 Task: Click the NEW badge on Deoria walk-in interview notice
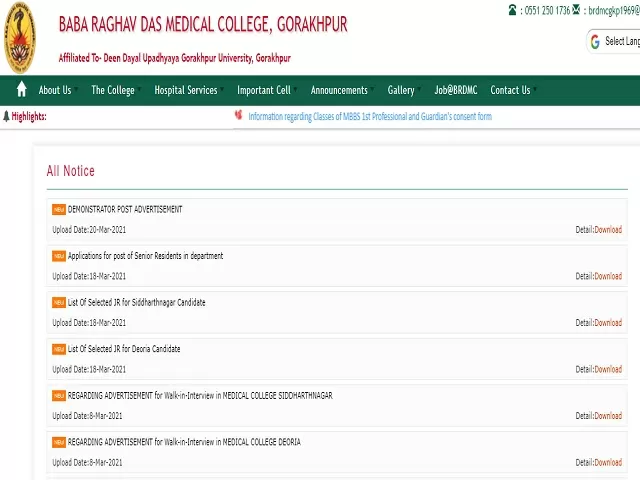point(59,442)
